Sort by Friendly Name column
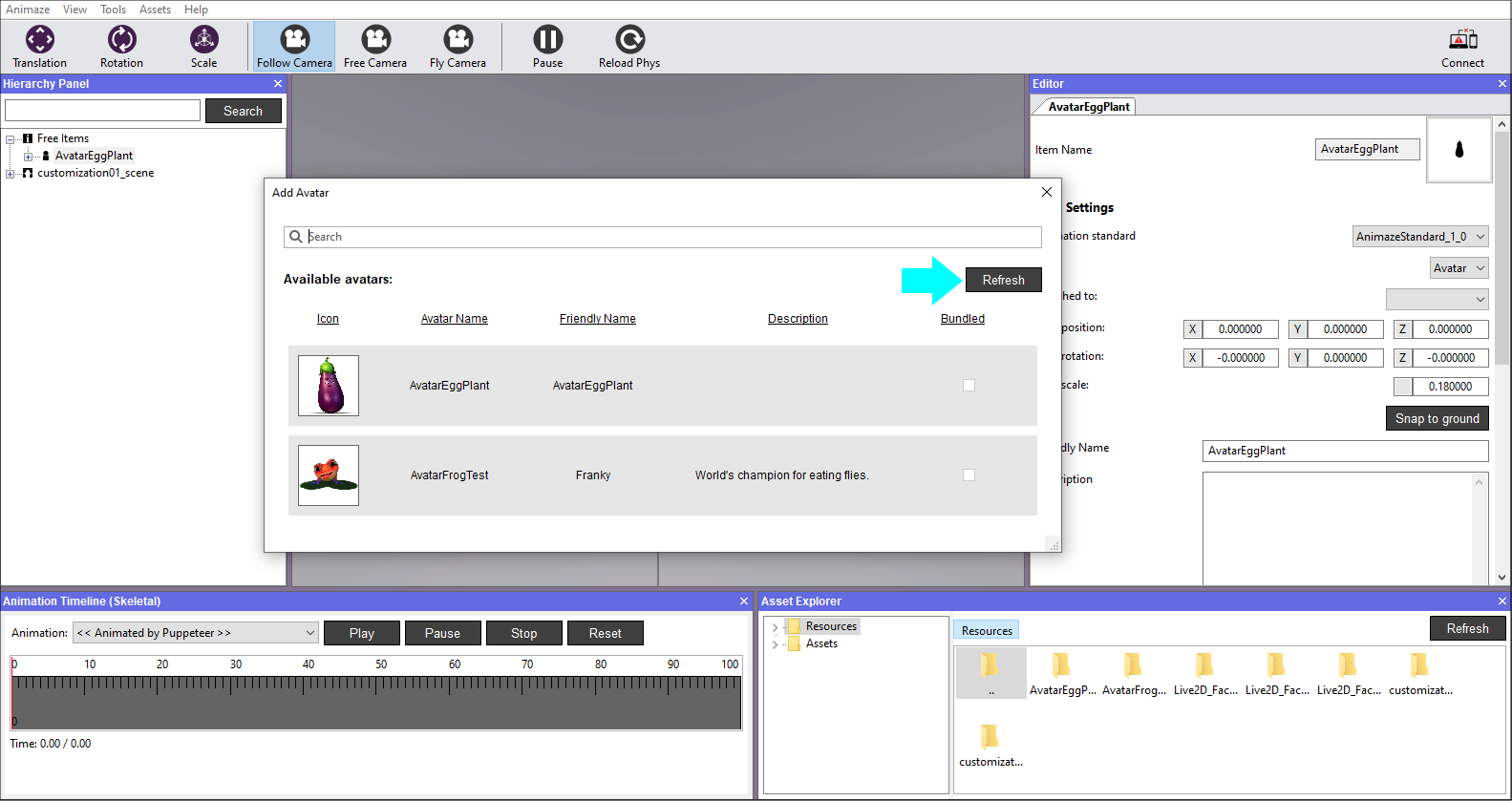1512x801 pixels. coord(598,319)
